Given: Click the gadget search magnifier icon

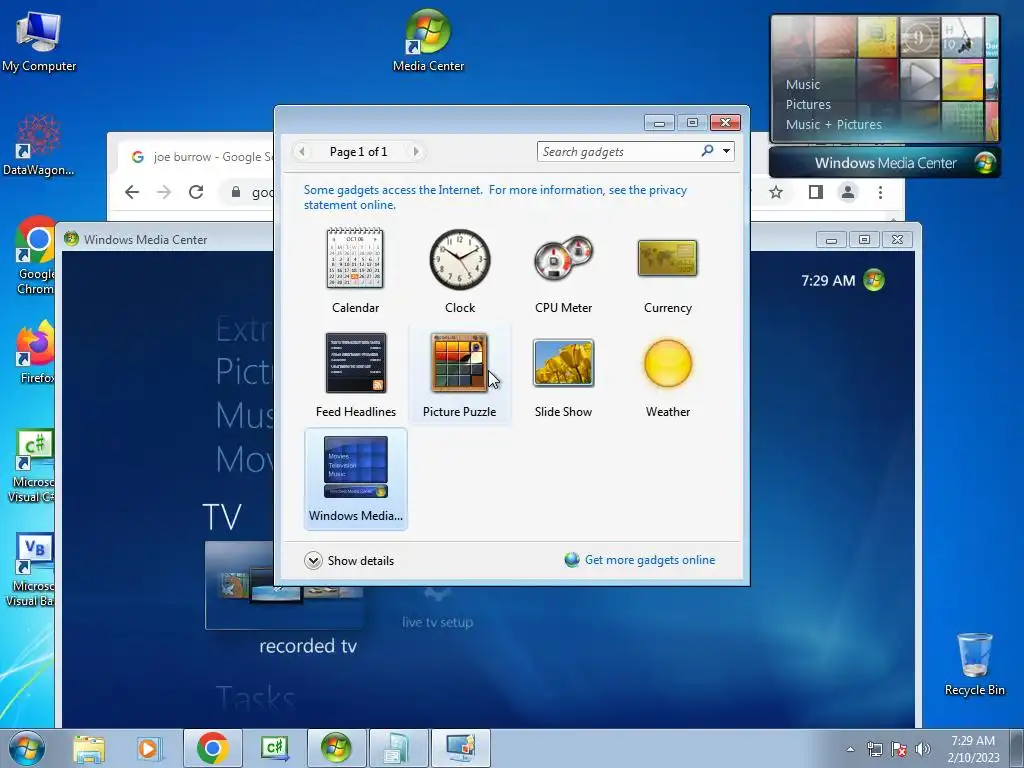Looking at the screenshot, I should click(x=707, y=151).
